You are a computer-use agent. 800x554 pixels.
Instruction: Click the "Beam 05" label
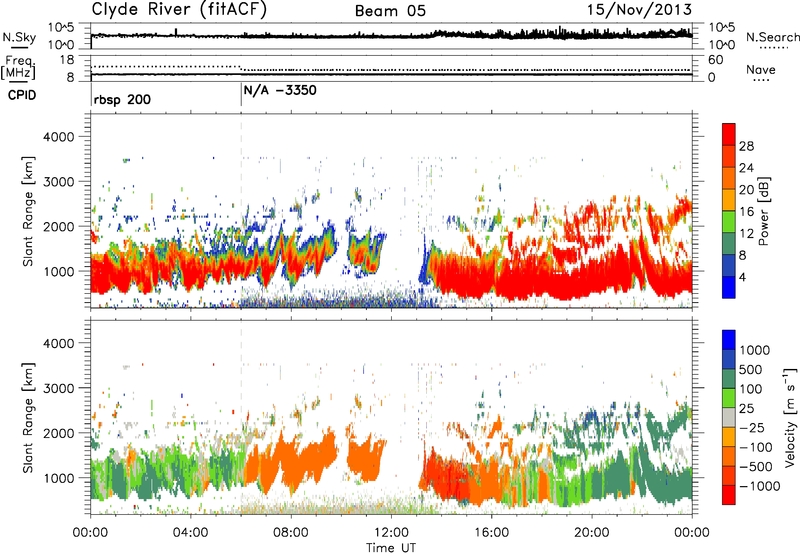coord(390,11)
